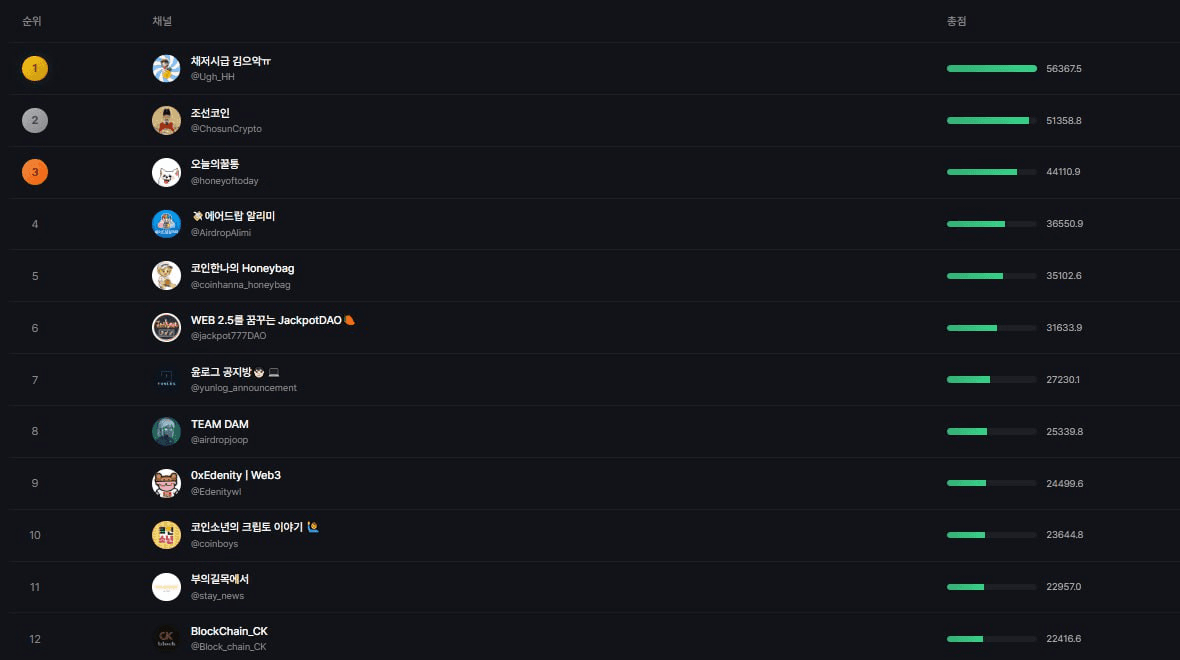Viewport: 1180px width, 660px height.
Task: Open the 코인한나의 Honeybag avatar
Action: 166,276
